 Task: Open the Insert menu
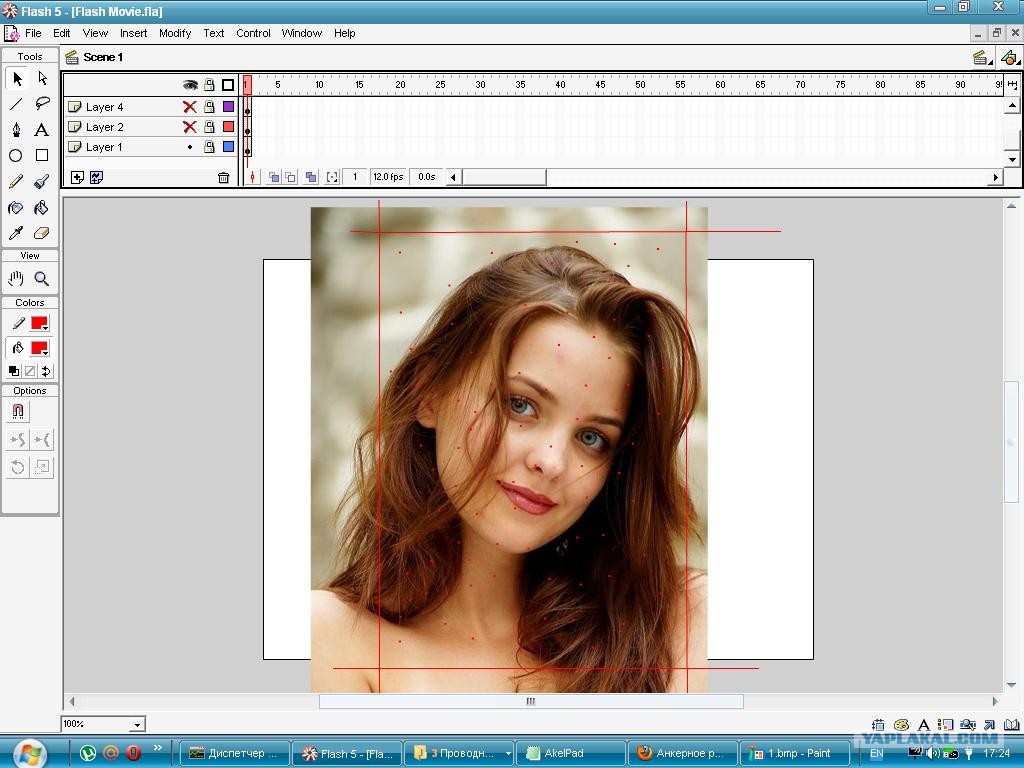133,33
